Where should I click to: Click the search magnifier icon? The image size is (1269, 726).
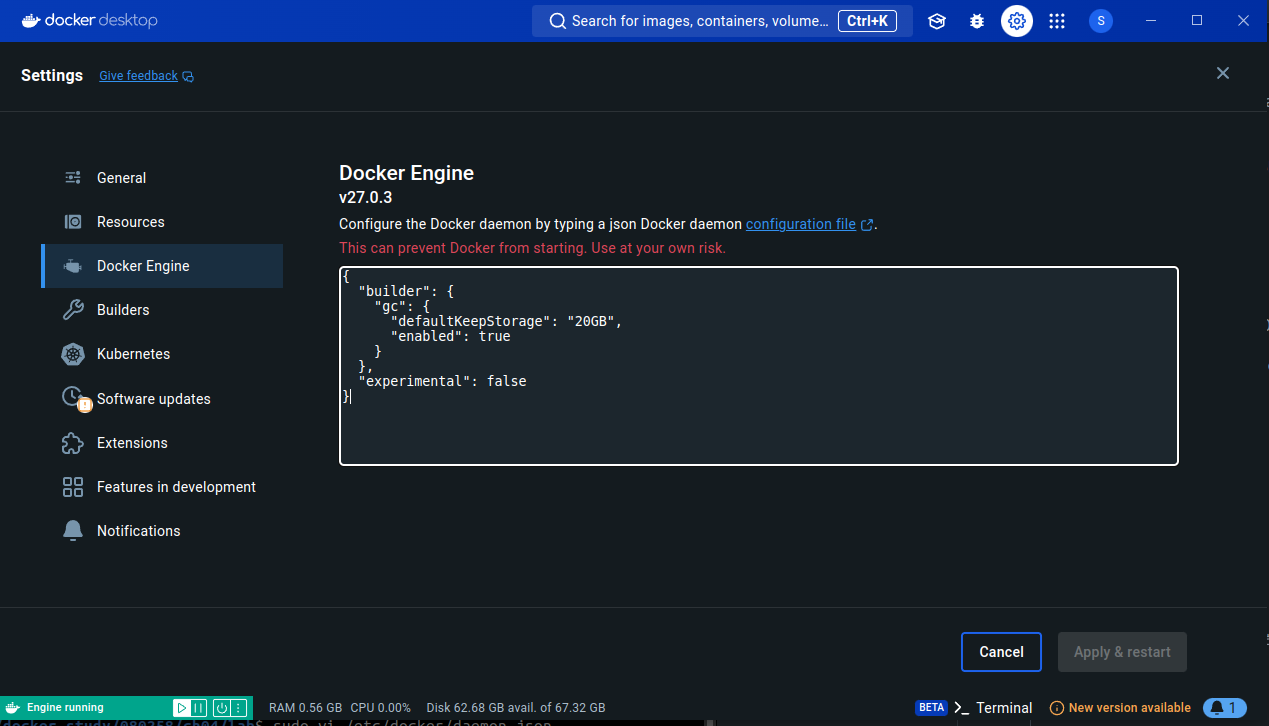point(557,21)
